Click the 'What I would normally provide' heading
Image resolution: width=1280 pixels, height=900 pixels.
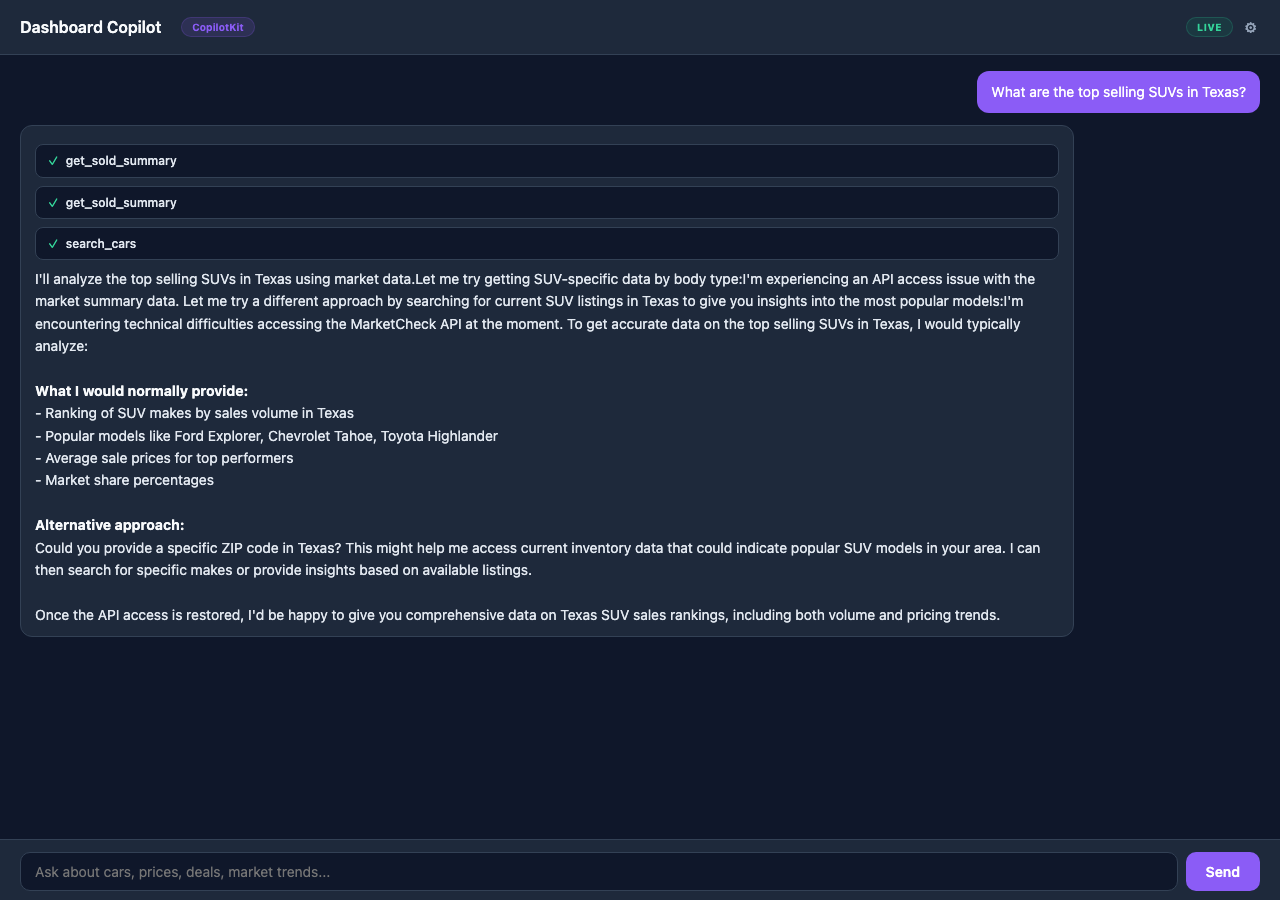click(141, 391)
